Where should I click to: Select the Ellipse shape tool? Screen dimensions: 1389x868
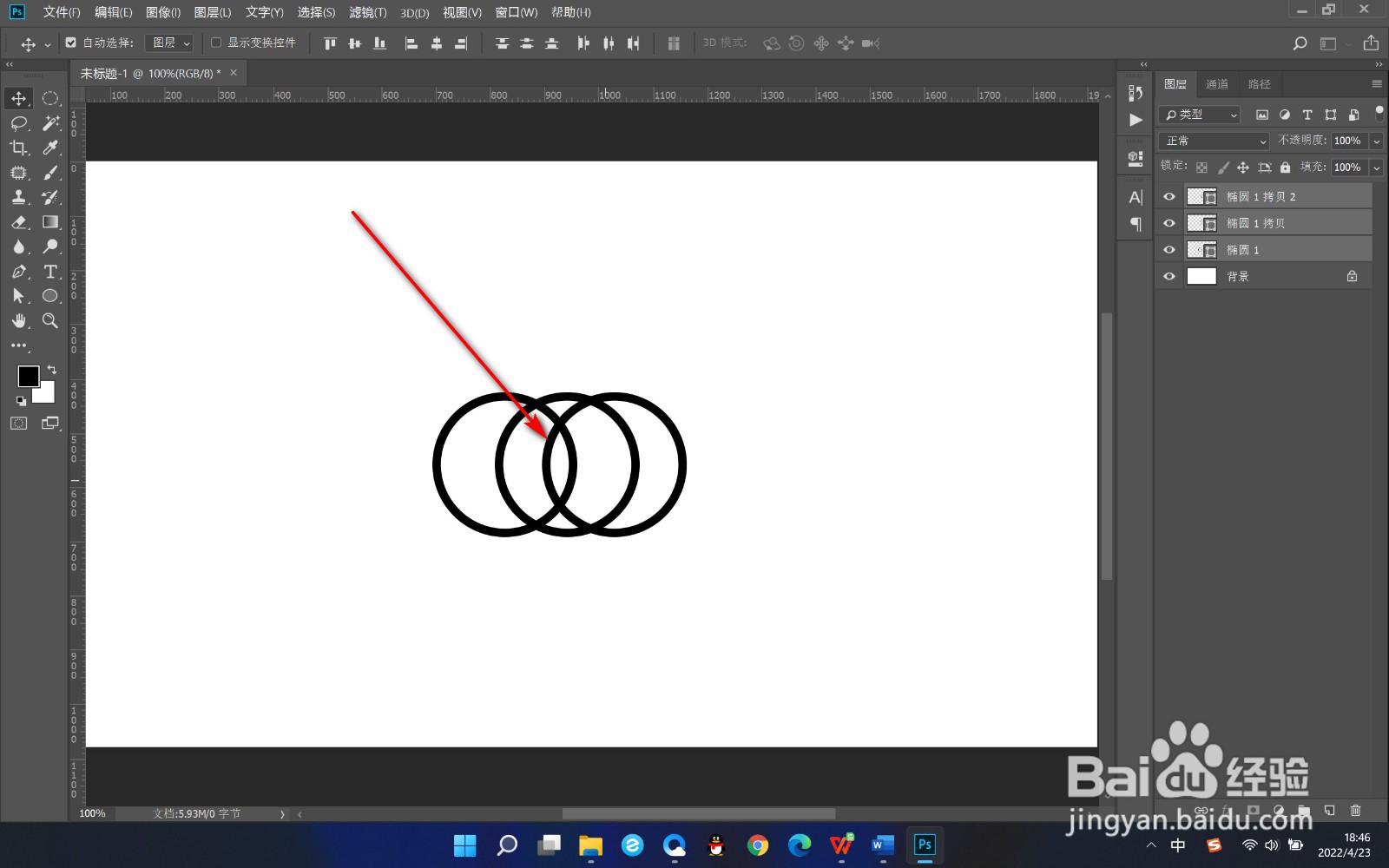coord(50,296)
